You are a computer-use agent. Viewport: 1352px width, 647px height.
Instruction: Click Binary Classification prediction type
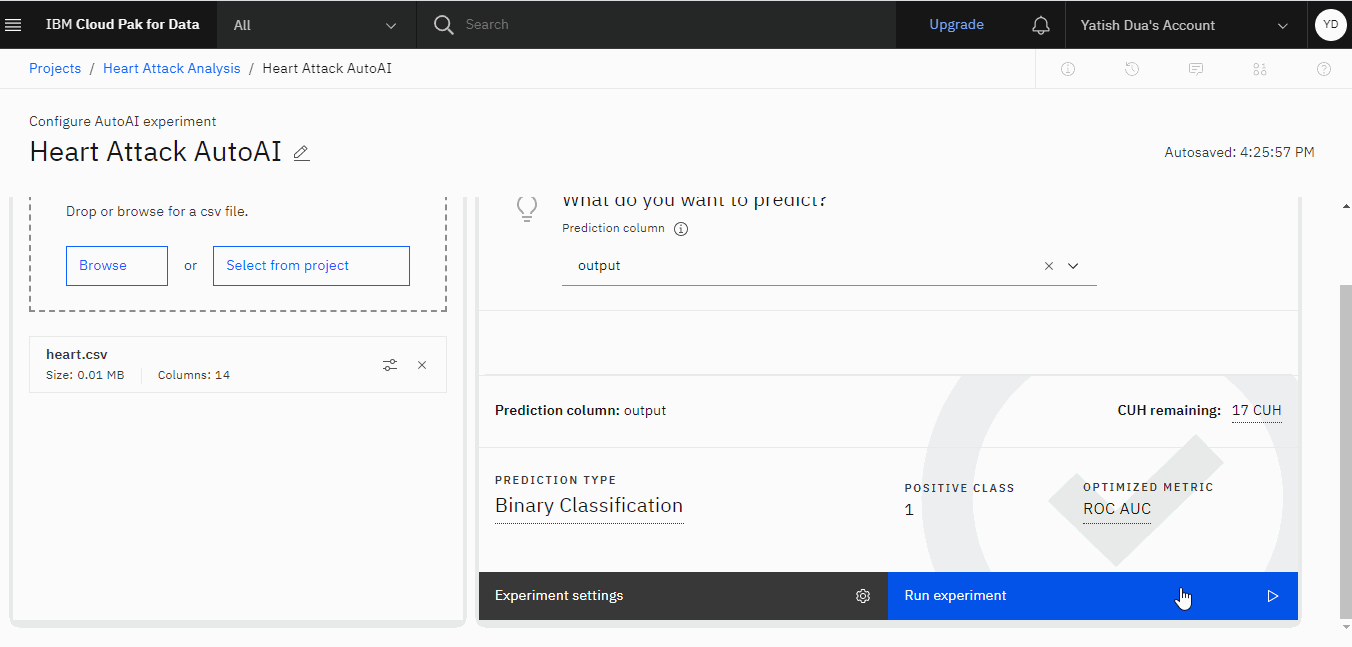(589, 506)
